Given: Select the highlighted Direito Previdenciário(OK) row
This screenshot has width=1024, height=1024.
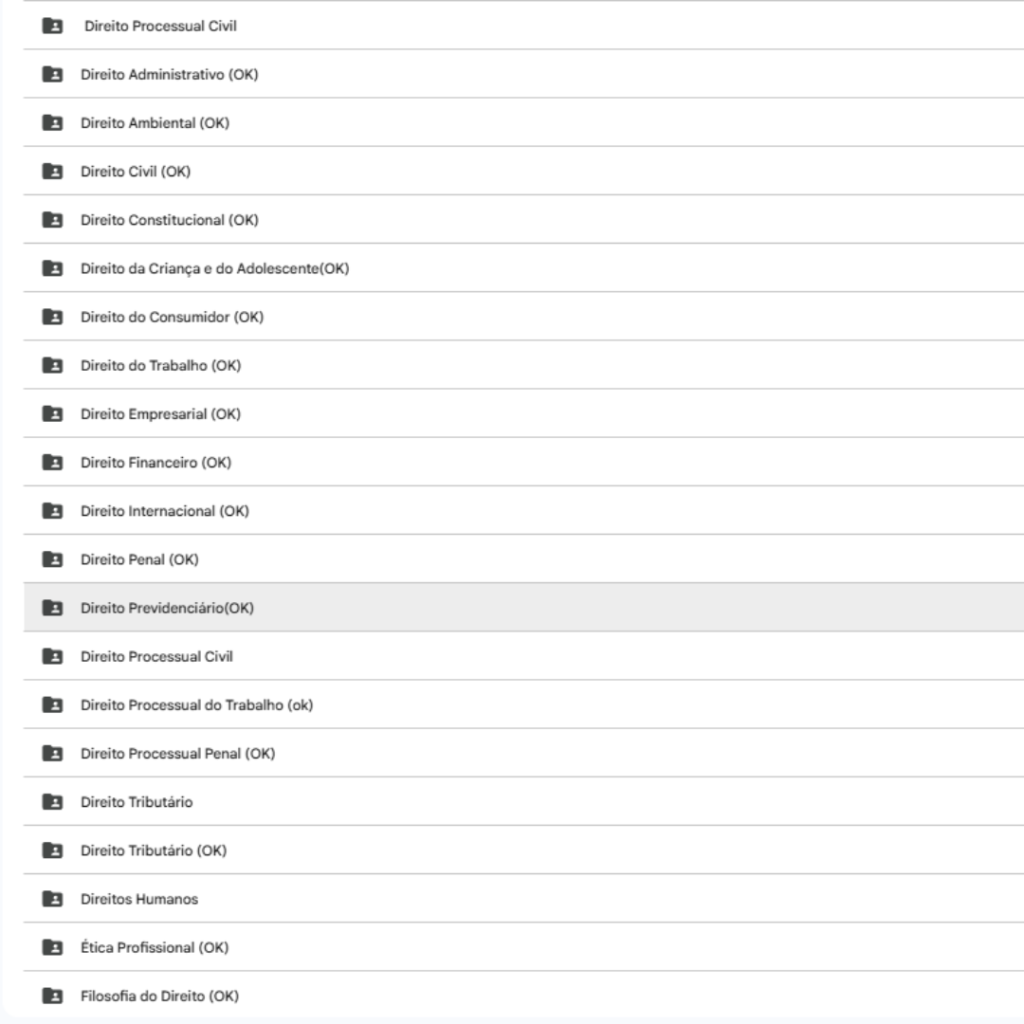Looking at the screenshot, I should (x=167, y=608).
